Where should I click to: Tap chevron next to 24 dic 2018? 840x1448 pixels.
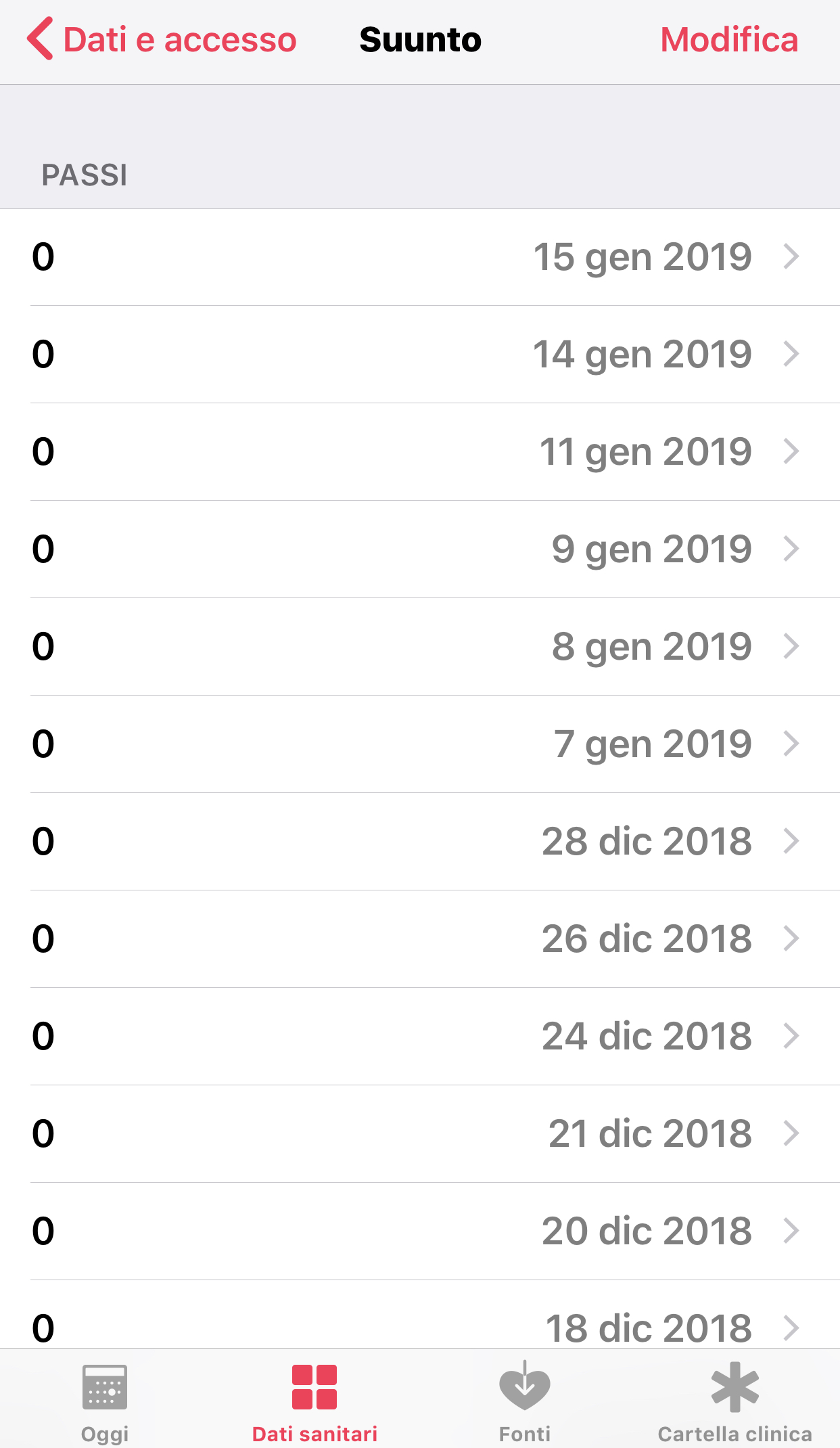click(791, 1036)
